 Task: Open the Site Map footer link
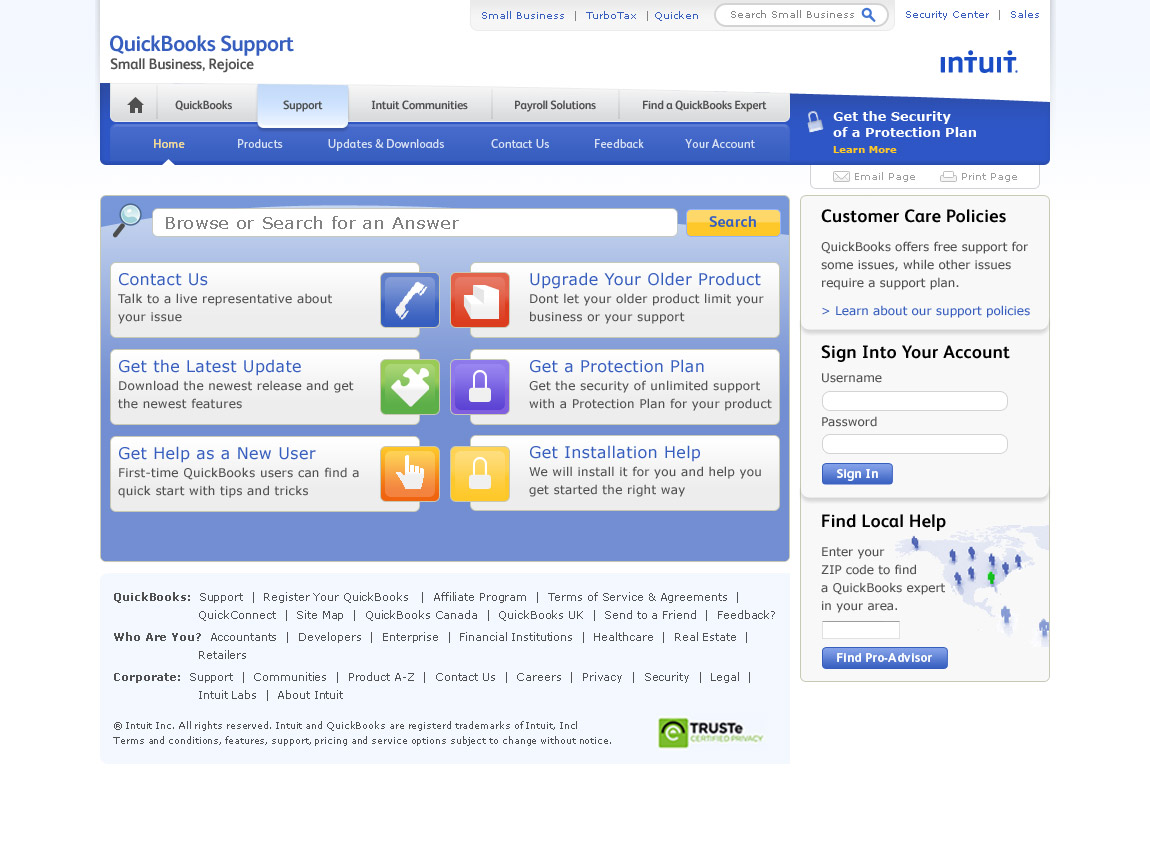point(320,615)
